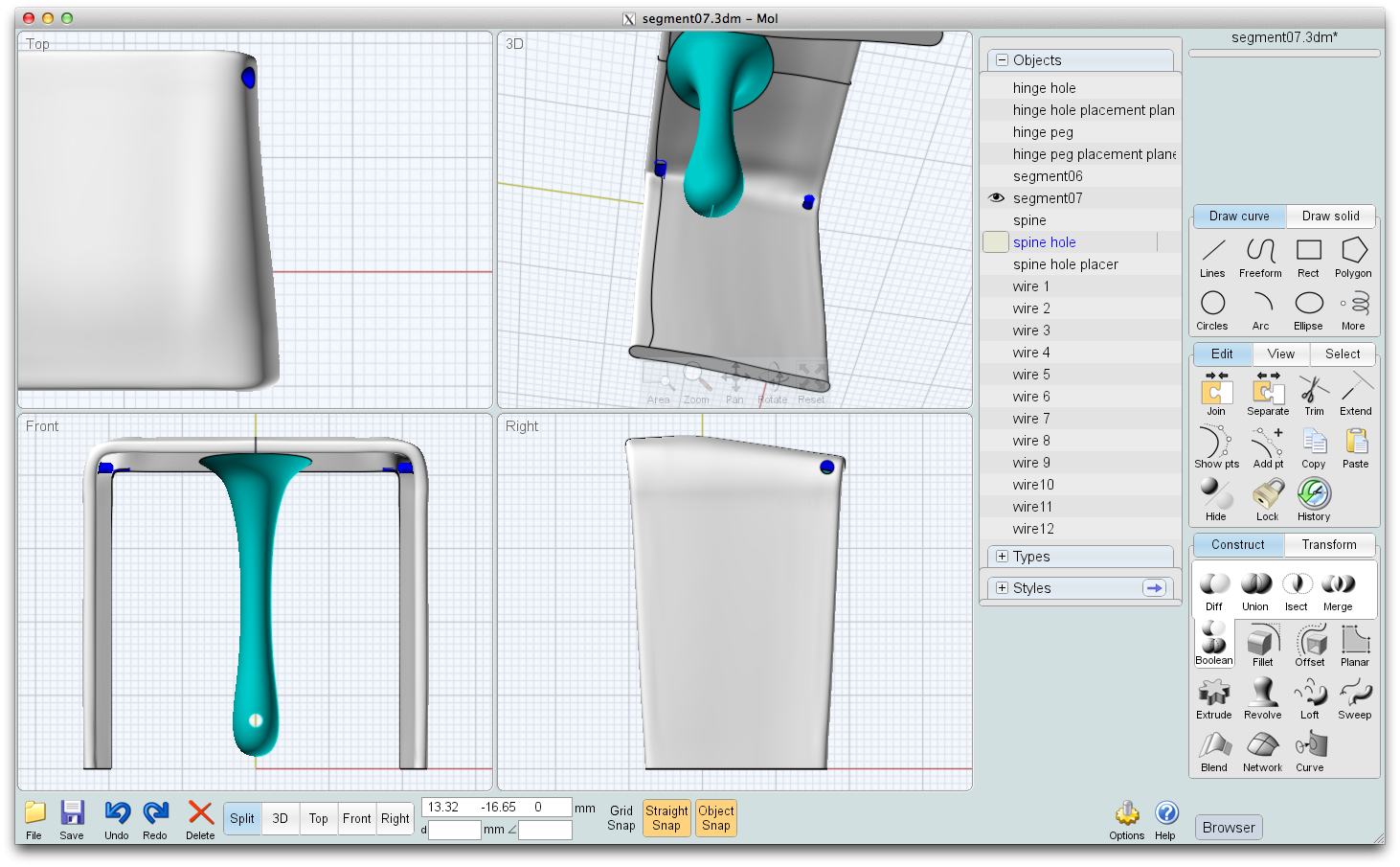The width and height of the screenshot is (1400, 867).
Task: Switch to the Transform tab
Action: 1329,545
